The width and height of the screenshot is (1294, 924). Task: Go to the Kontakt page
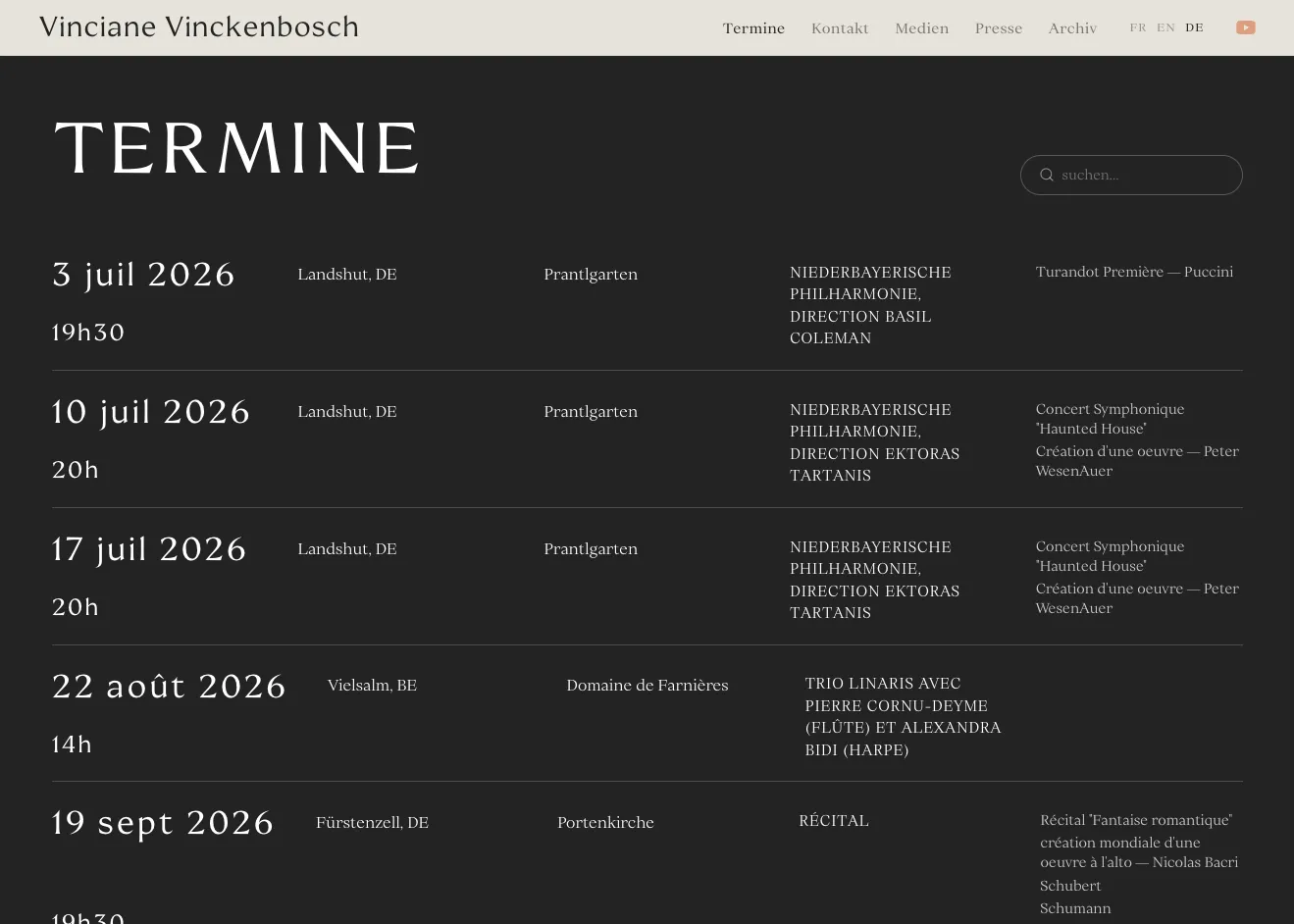[840, 28]
